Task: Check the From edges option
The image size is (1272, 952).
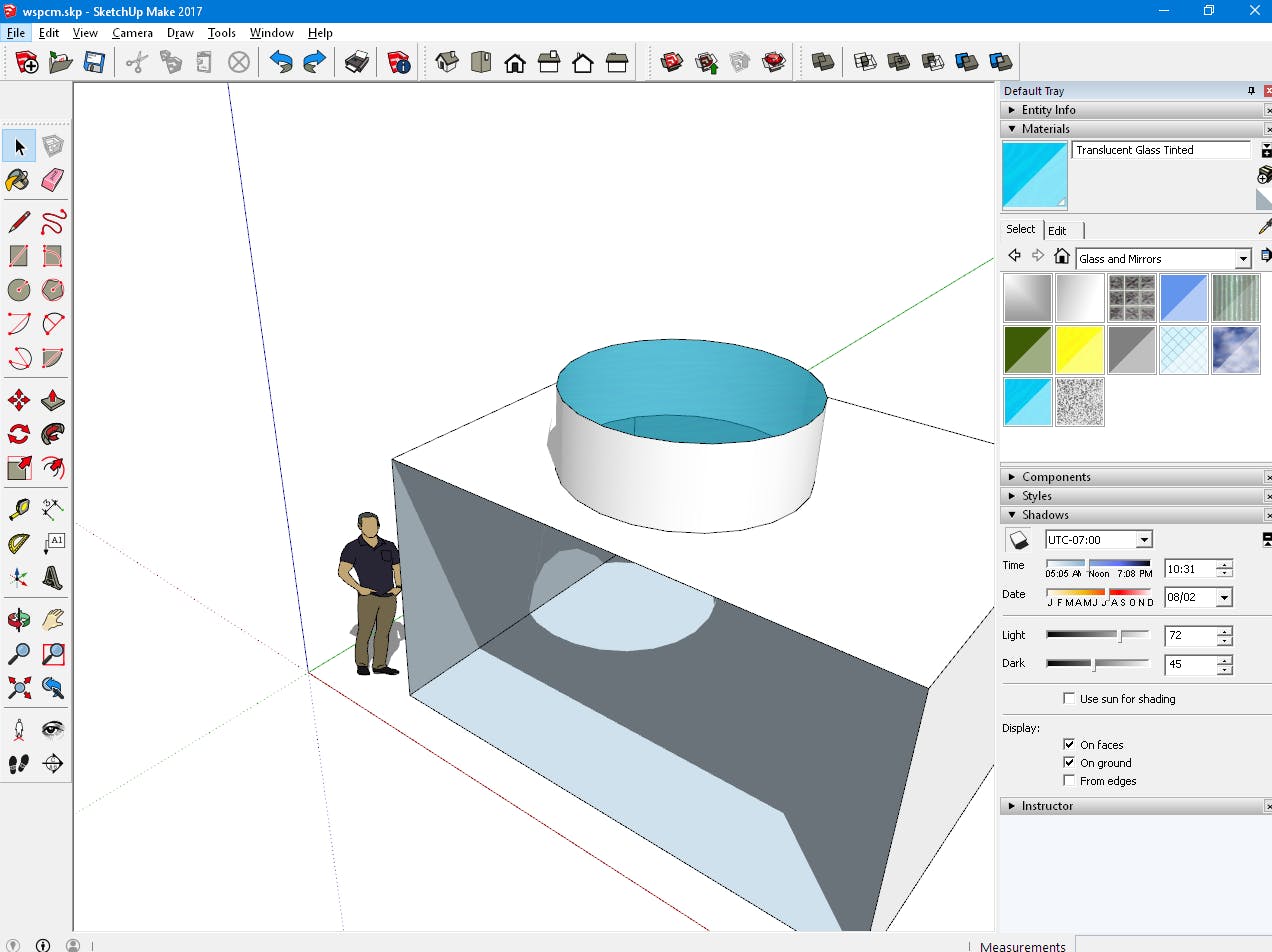Action: tap(1069, 781)
